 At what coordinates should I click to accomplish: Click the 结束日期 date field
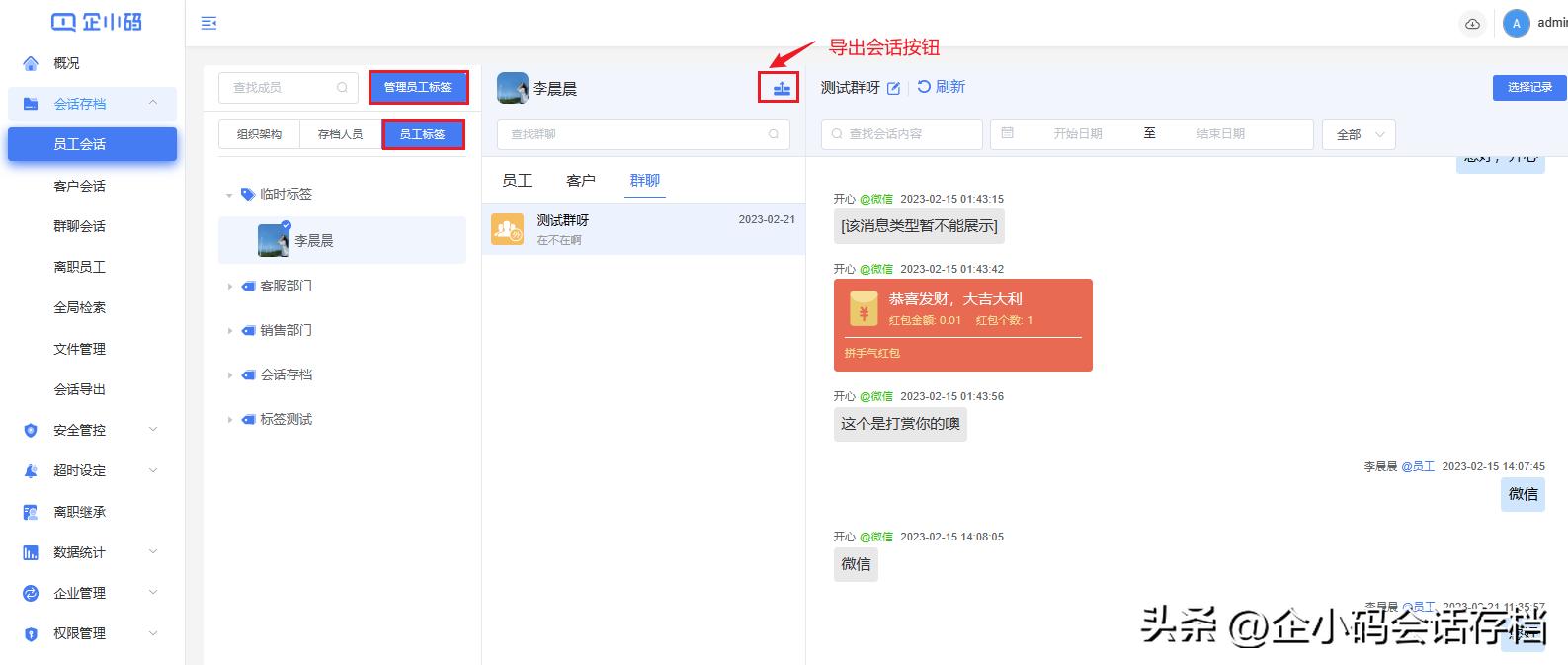1220,134
